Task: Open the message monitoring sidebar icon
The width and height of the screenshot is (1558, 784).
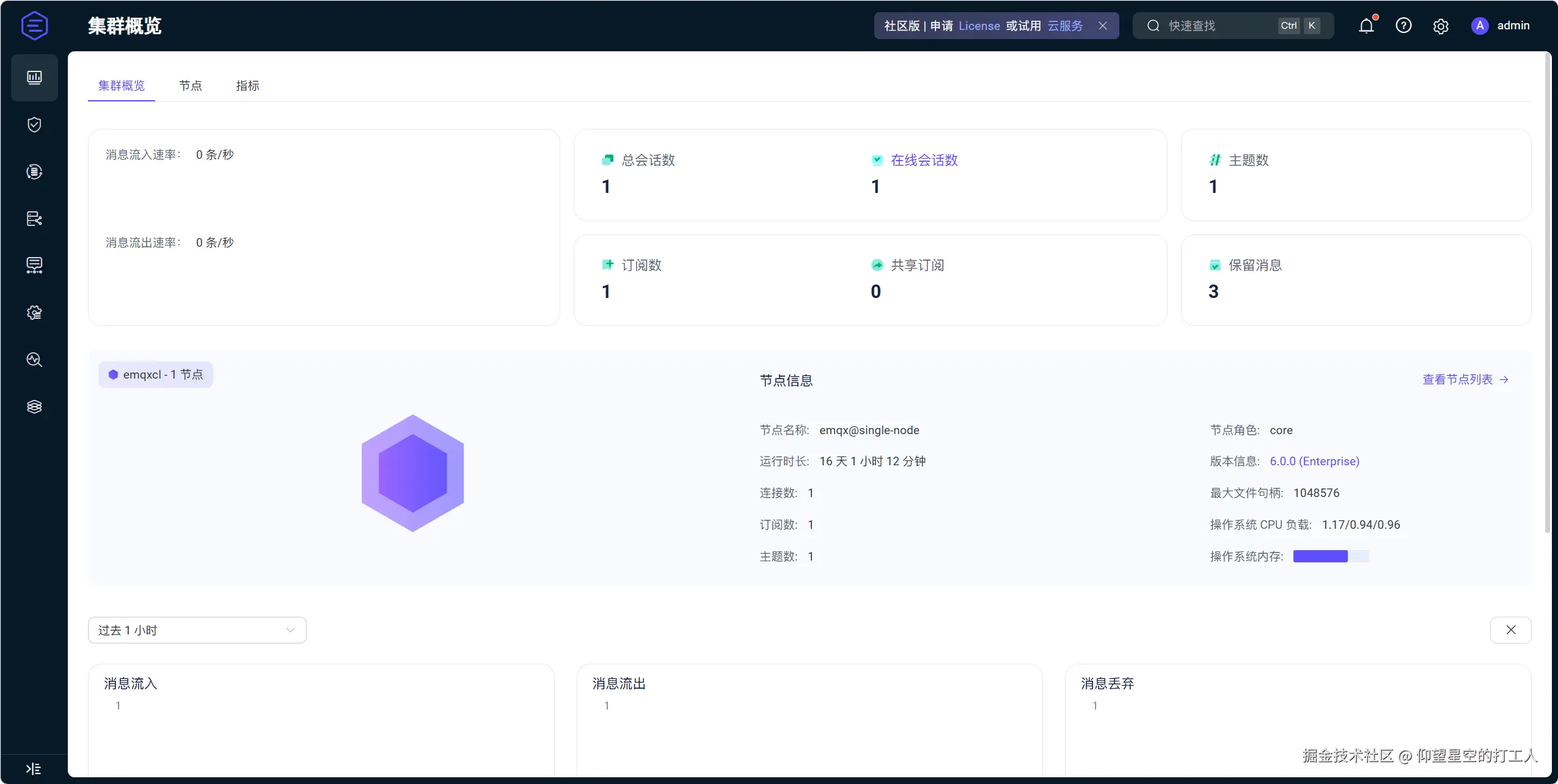Action: tap(34, 265)
